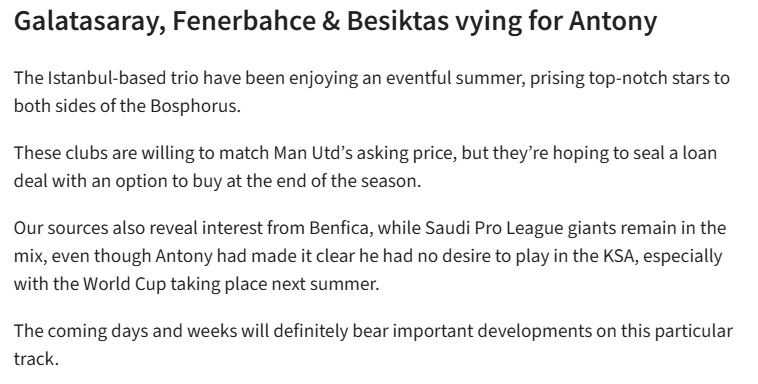This screenshot has height=384, width=758.
Task: Click the paragraph starting with Istanbul-based trio
Action: (x=371, y=92)
